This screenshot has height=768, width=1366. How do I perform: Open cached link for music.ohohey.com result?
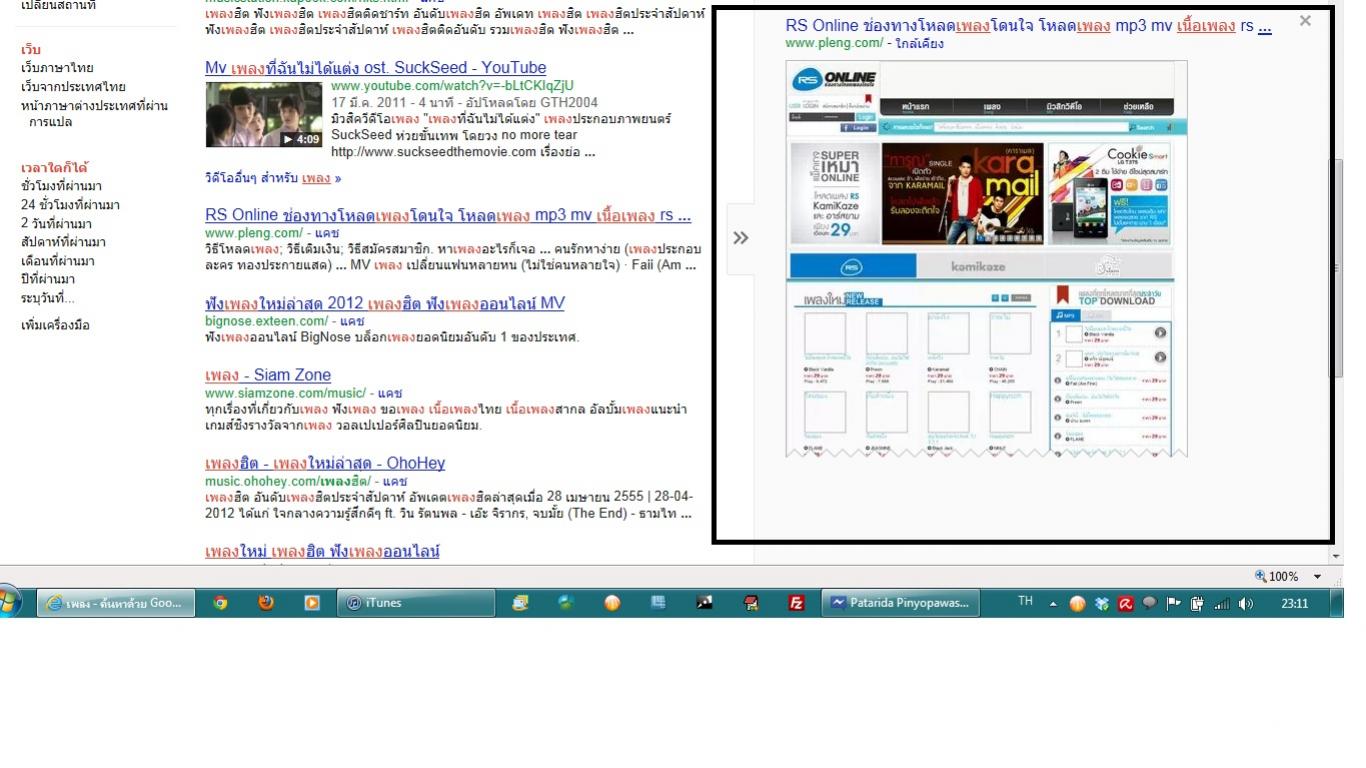click(394, 481)
